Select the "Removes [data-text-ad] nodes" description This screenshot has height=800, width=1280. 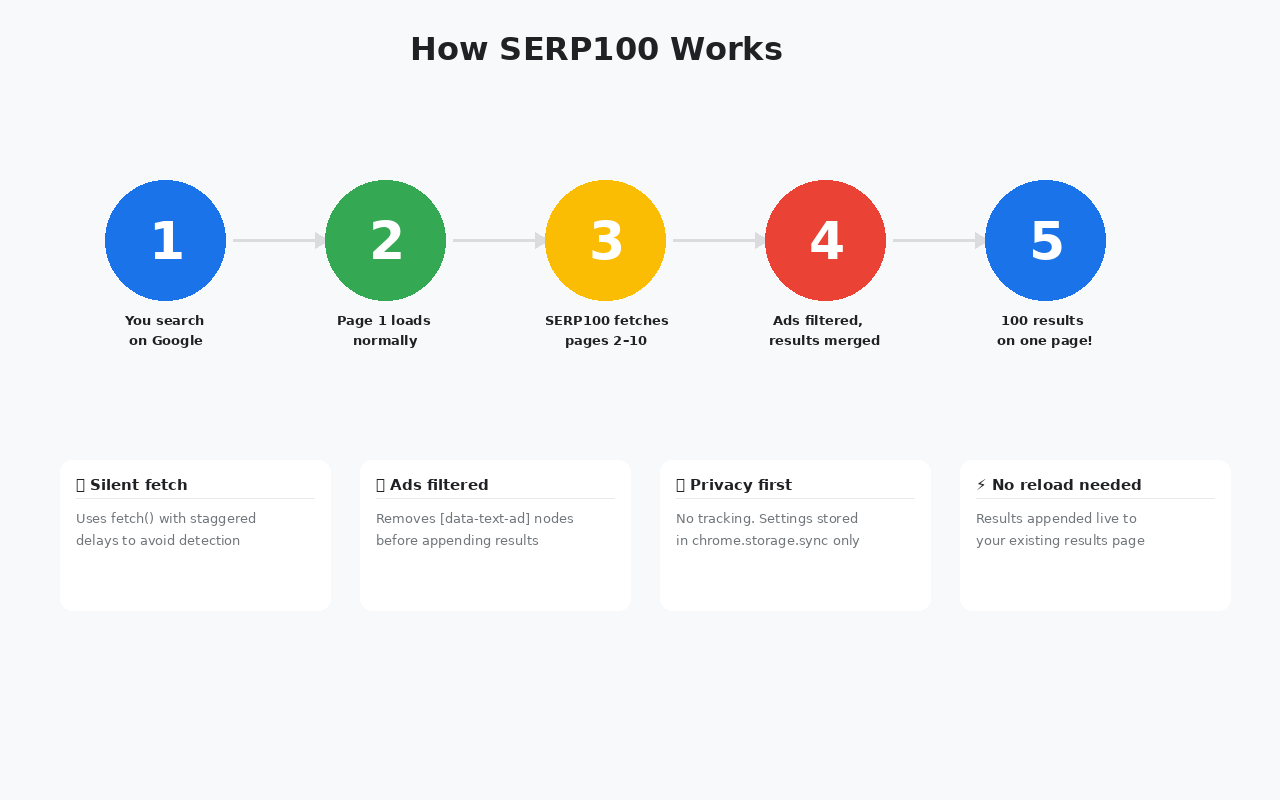pos(475,530)
